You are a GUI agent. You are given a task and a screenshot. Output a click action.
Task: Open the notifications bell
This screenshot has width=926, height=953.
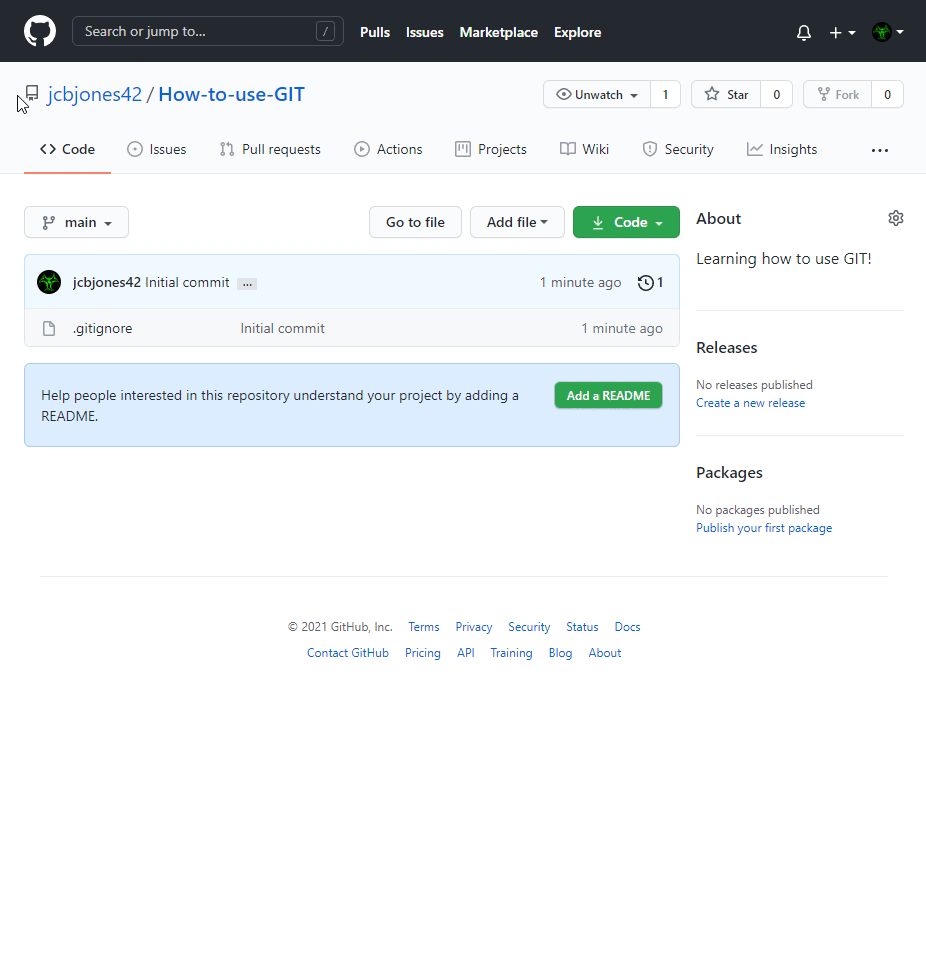[803, 32]
